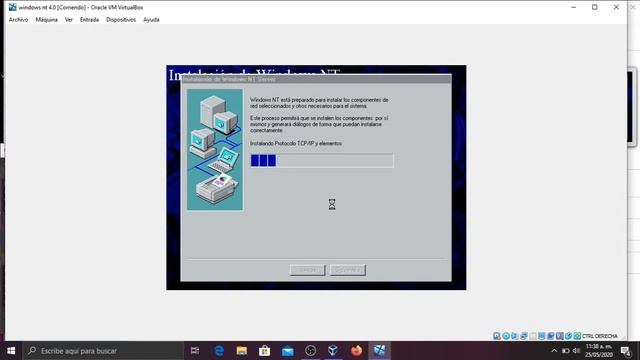Click the TCP/IP installation progress bar

[x=322, y=160]
